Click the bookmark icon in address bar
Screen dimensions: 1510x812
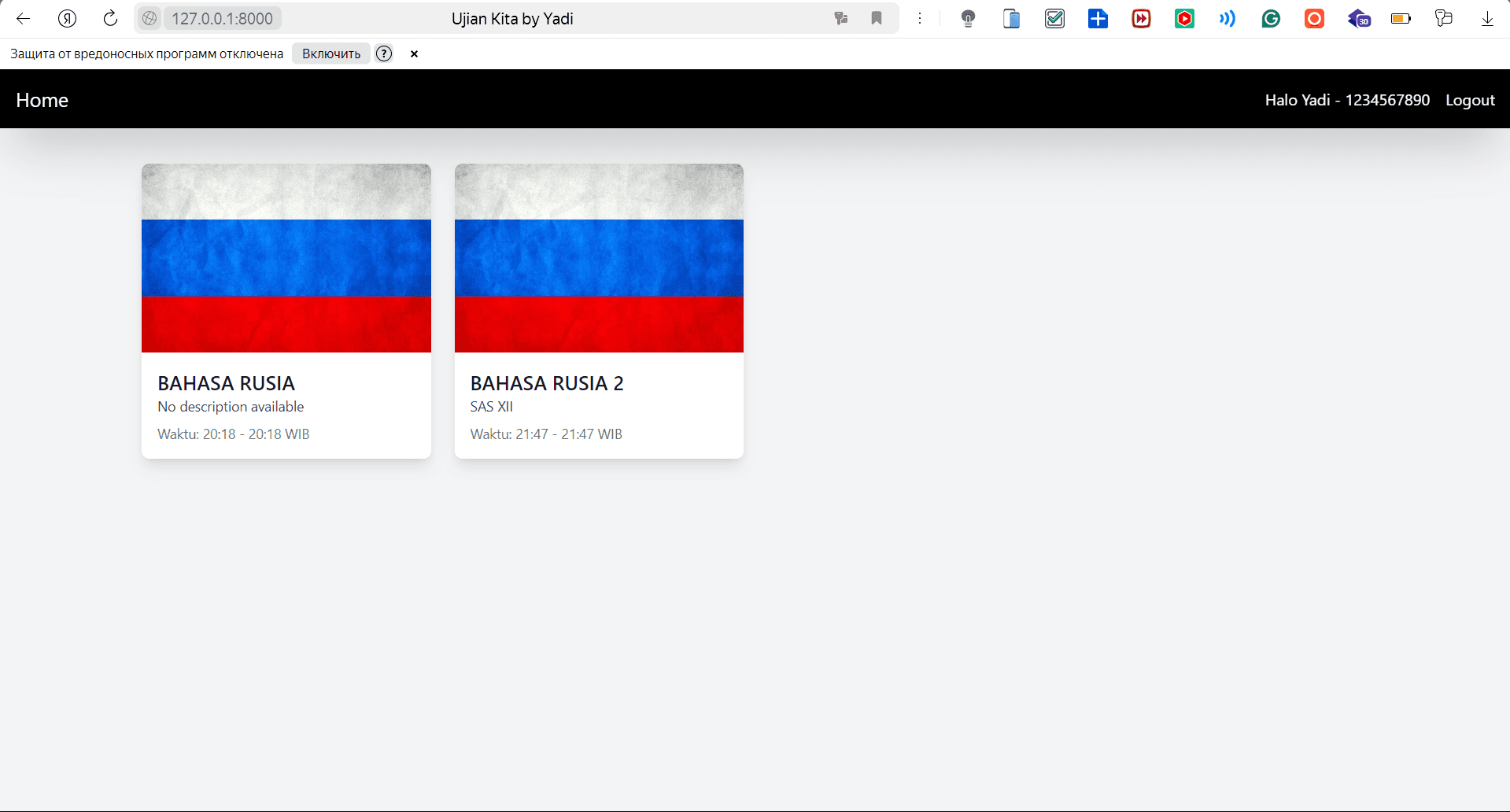(876, 19)
